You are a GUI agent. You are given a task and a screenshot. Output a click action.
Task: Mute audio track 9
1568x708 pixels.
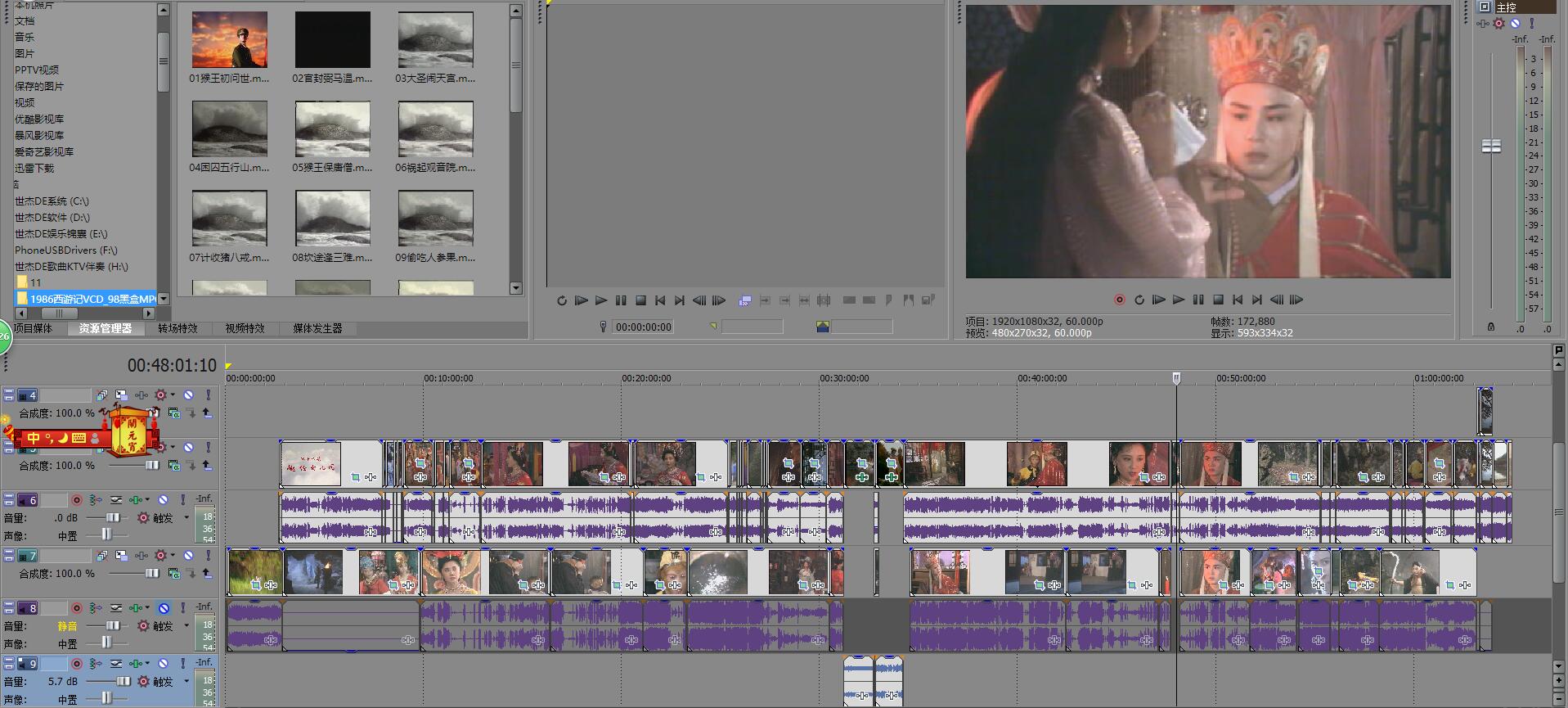tap(163, 663)
